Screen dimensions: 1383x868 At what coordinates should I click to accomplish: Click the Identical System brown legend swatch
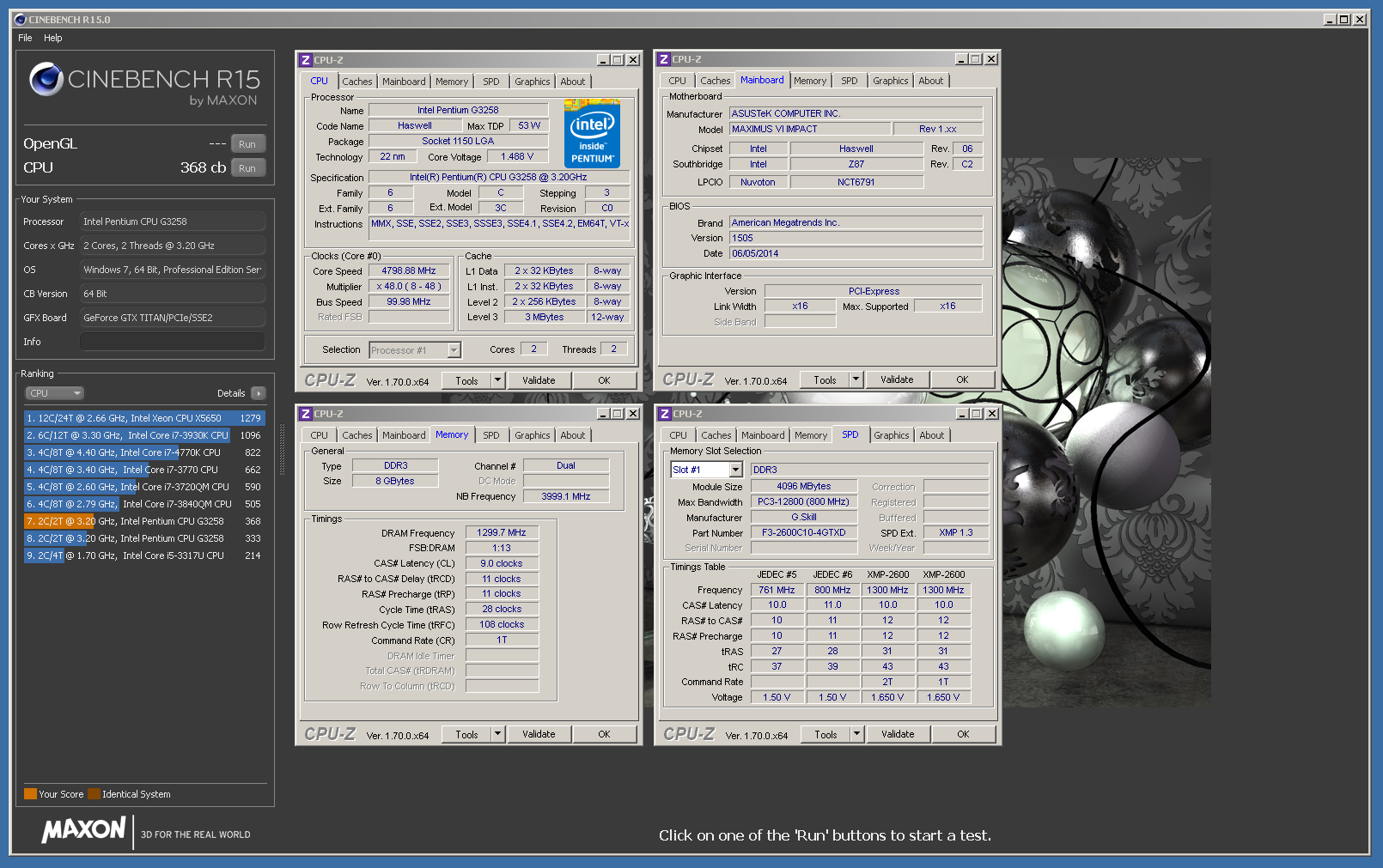pos(94,794)
